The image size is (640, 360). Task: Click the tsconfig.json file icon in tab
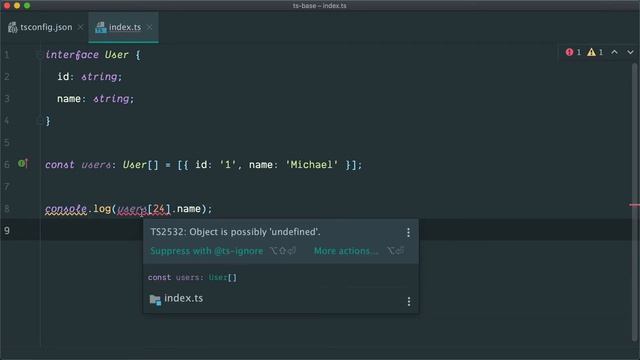(13, 27)
